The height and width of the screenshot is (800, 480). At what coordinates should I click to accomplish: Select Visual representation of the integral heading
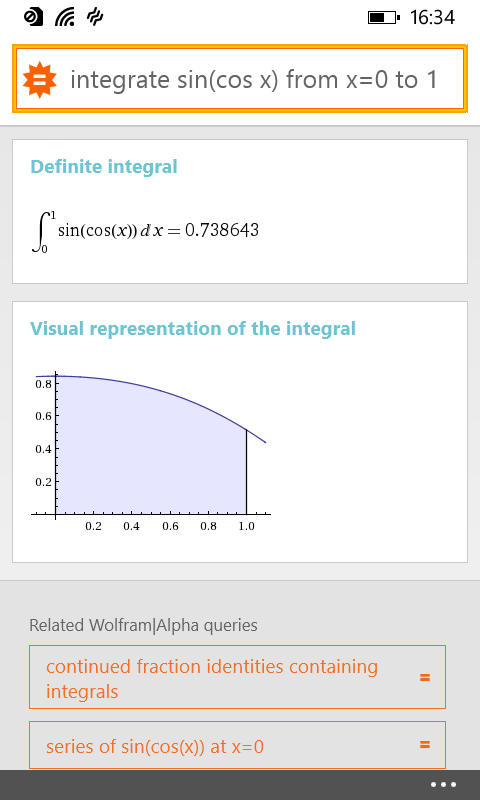pos(193,328)
